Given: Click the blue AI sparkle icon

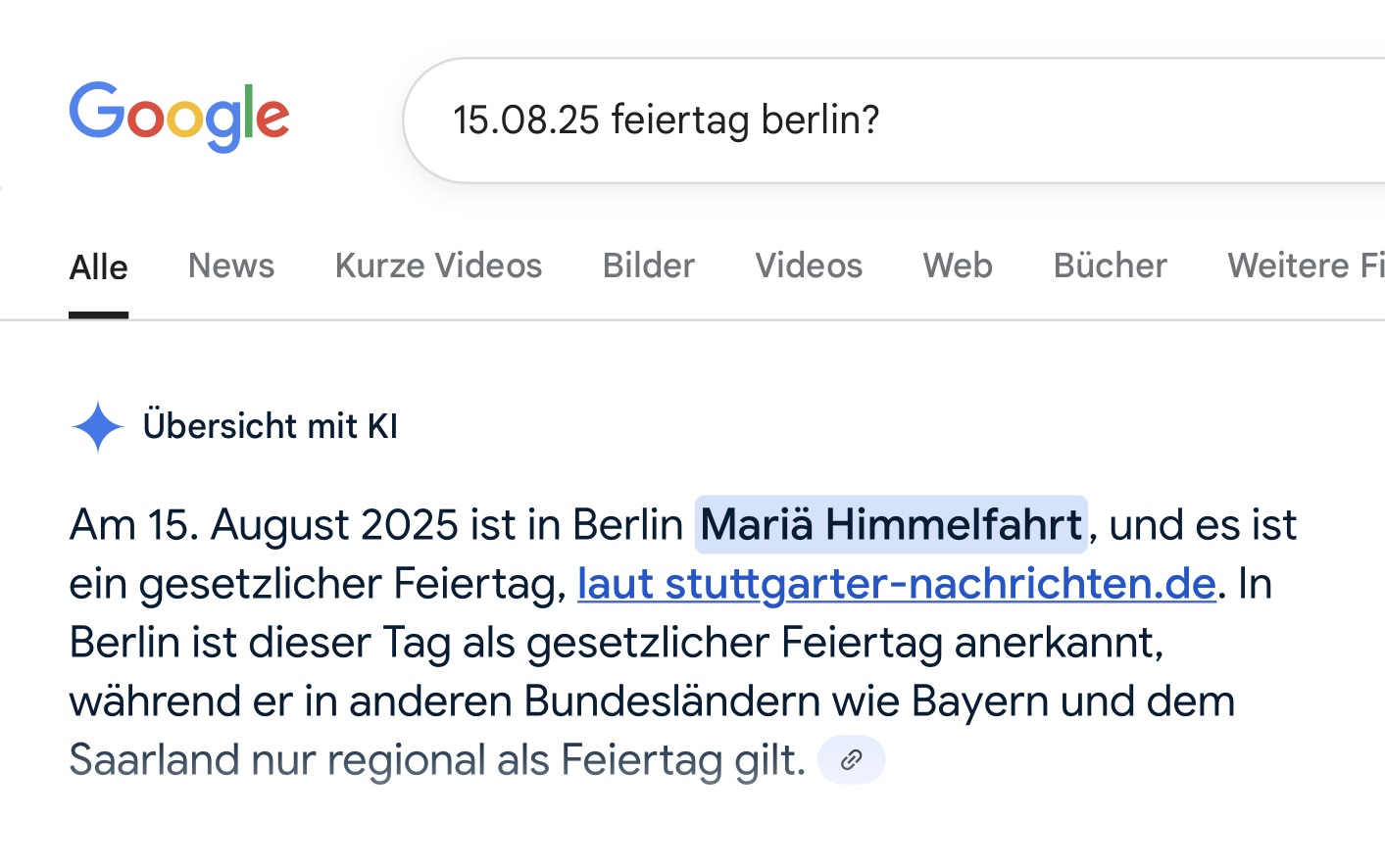Looking at the screenshot, I should click(98, 427).
